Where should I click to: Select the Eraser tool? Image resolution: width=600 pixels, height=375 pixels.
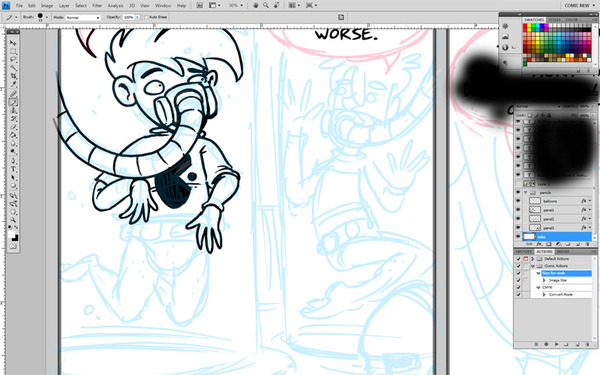click(13, 127)
